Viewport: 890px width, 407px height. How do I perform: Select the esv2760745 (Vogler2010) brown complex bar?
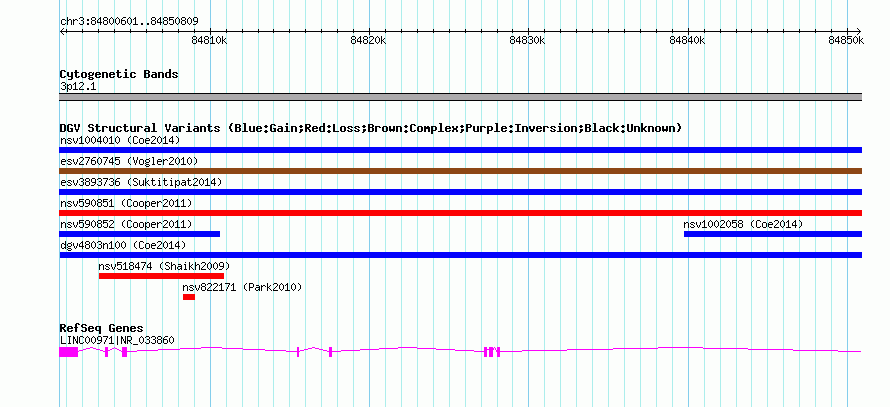[460, 171]
